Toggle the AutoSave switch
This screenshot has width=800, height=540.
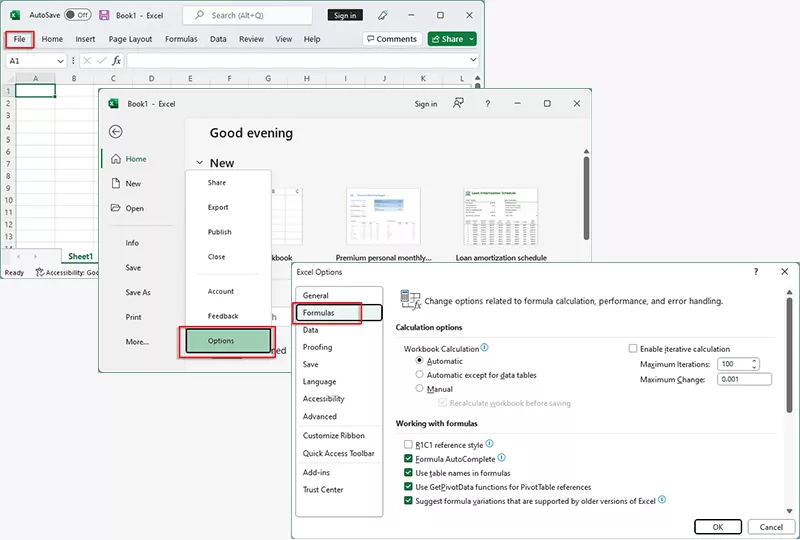tap(78, 15)
